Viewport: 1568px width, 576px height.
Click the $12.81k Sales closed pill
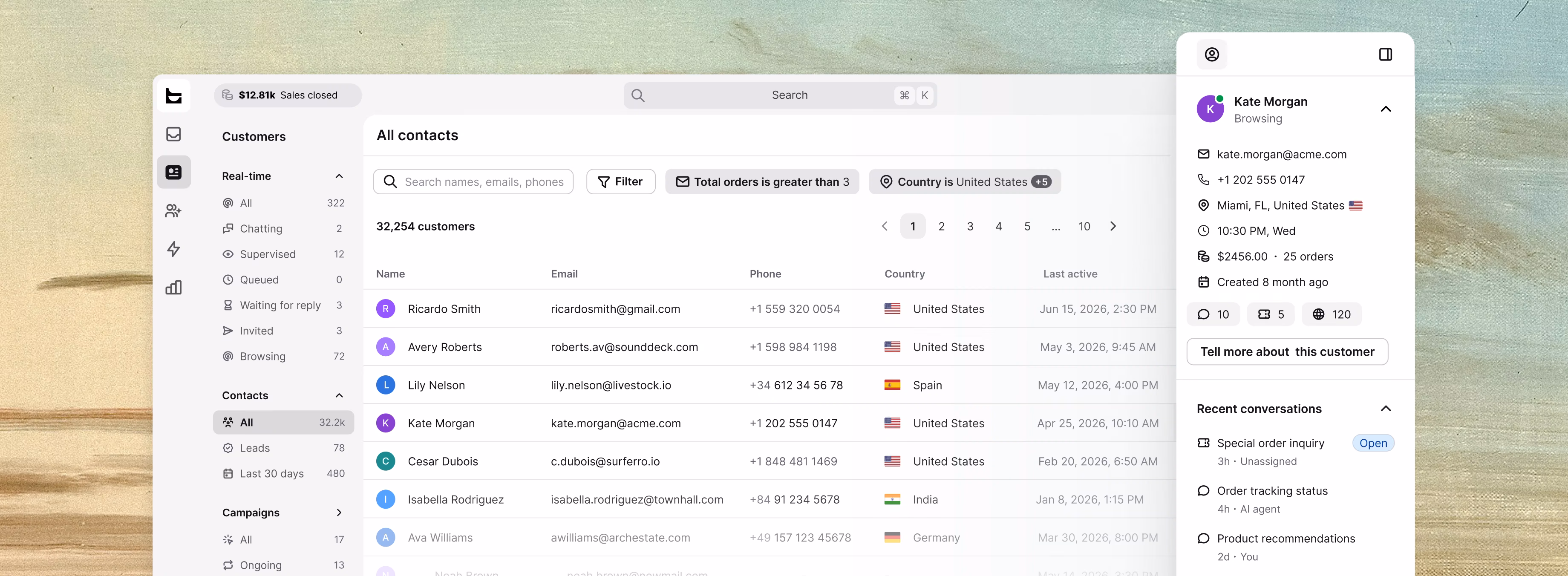pos(287,95)
